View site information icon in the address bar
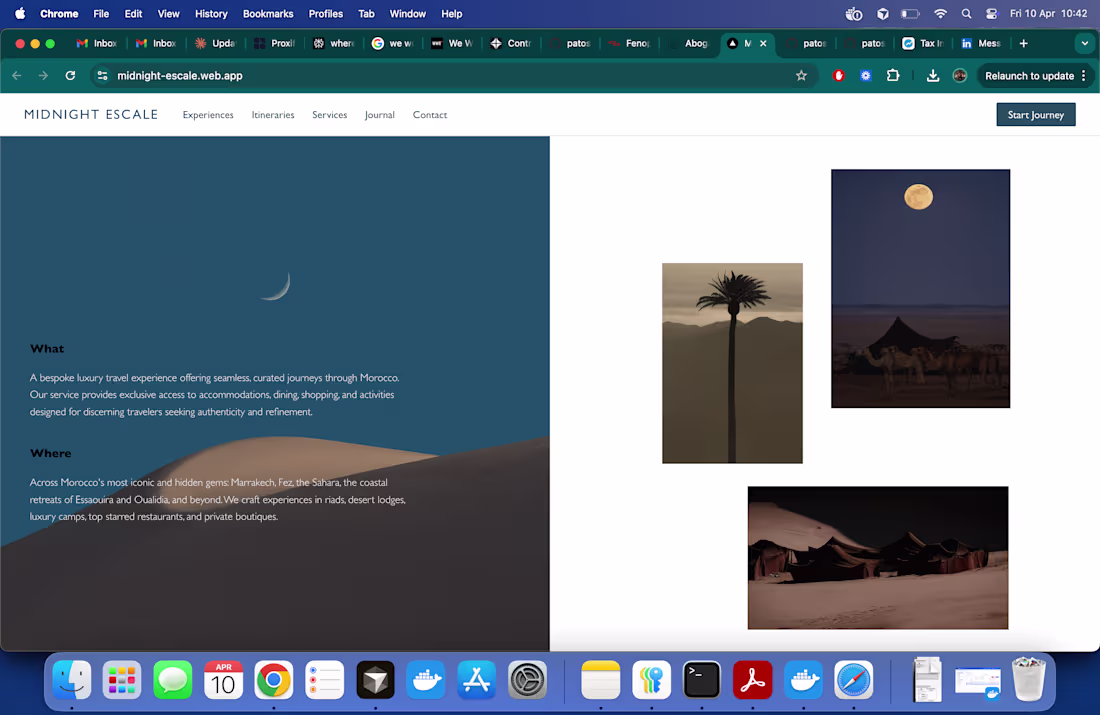 pyautogui.click(x=103, y=75)
